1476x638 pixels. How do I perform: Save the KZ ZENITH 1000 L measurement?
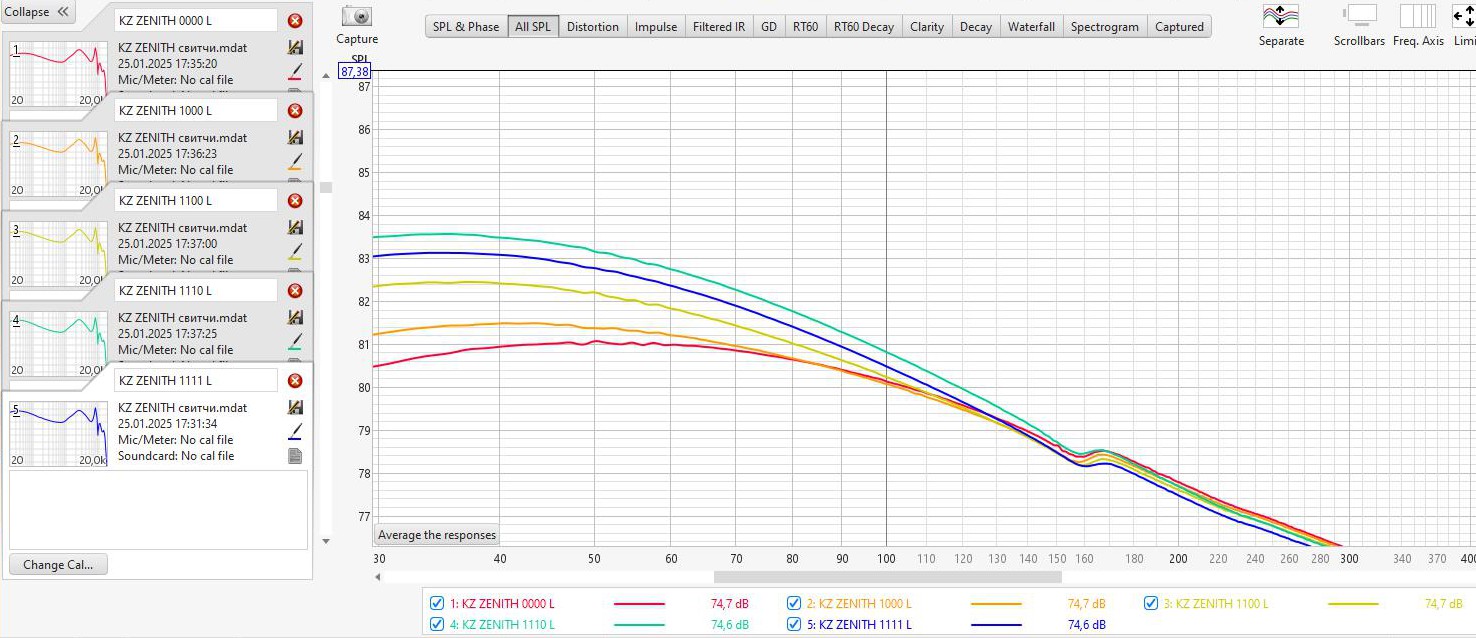click(x=295, y=137)
